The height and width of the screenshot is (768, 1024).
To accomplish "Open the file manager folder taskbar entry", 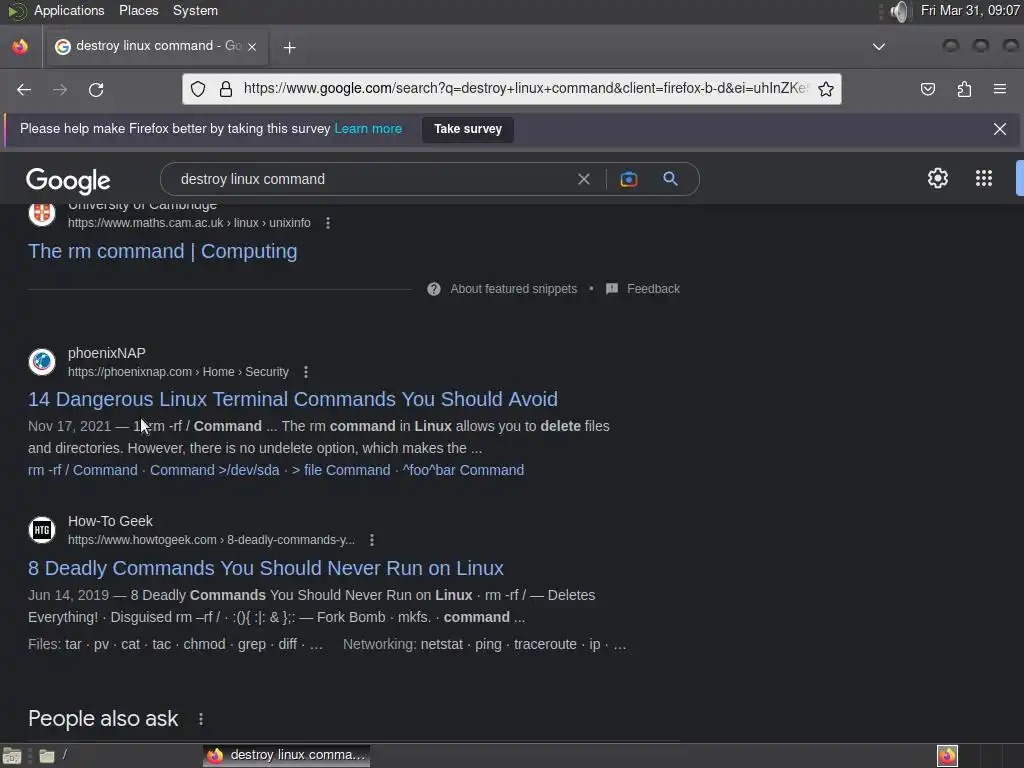I will 54,755.
